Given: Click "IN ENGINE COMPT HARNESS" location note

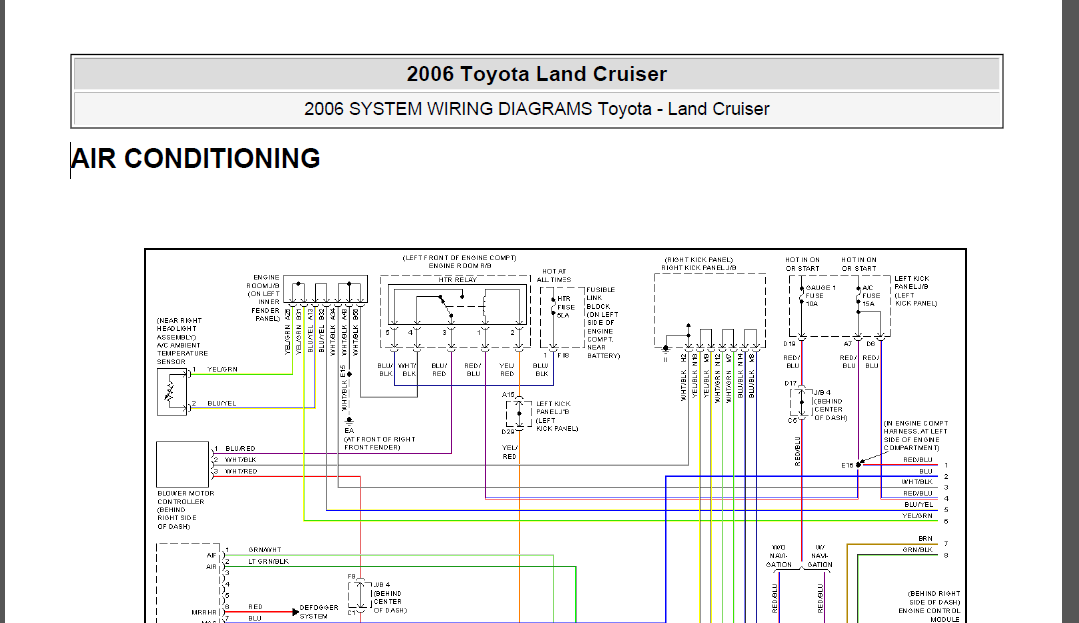Looking at the screenshot, I should point(916,436).
